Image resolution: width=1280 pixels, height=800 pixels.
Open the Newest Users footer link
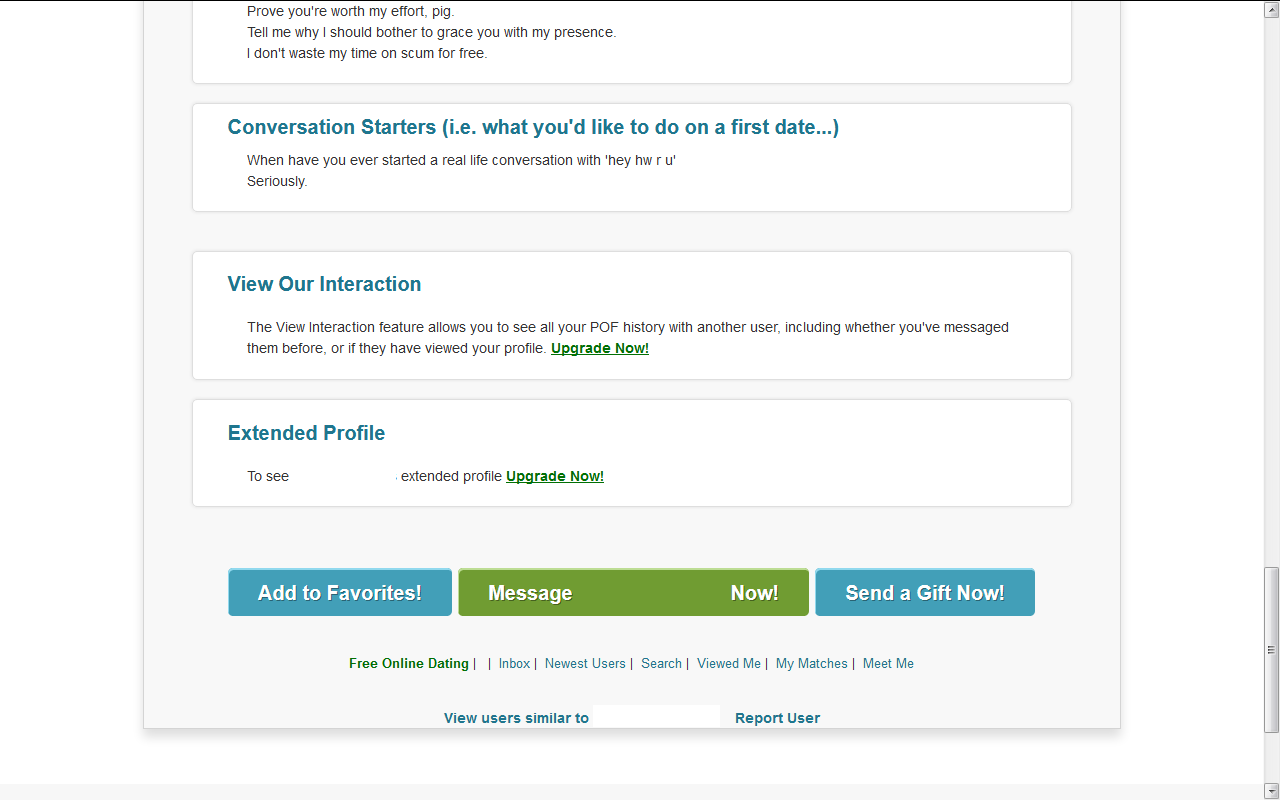(585, 664)
